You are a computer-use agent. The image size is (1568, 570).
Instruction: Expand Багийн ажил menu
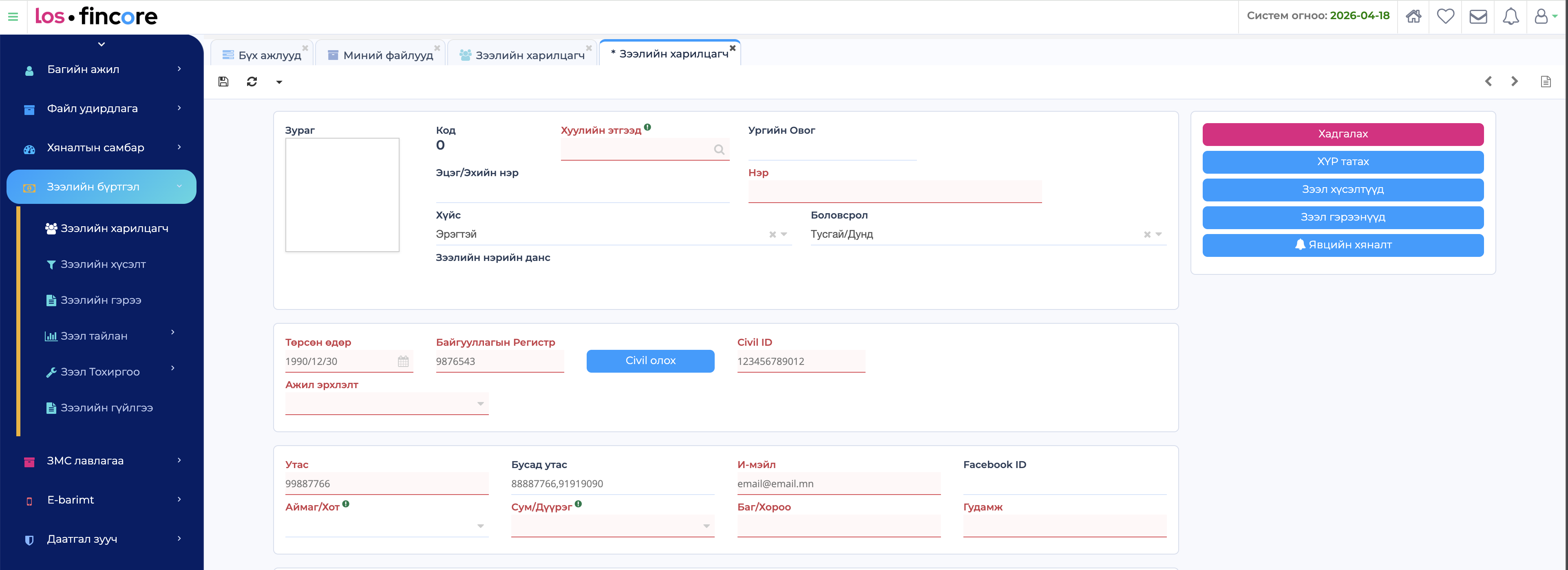click(102, 69)
